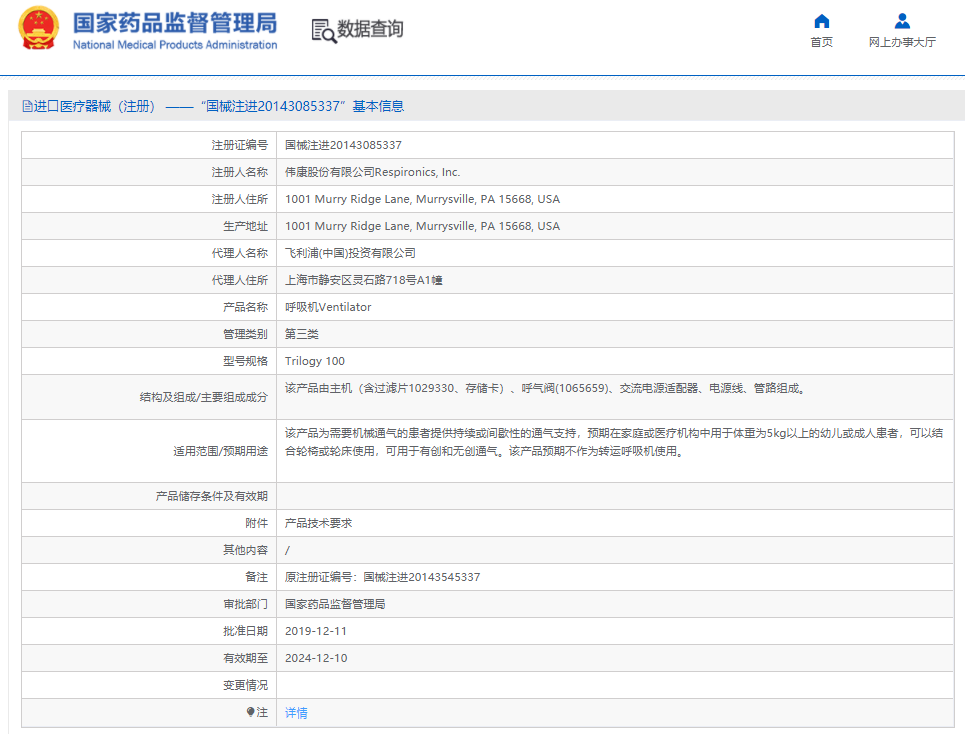This screenshot has width=965, height=734.
Task: Click the 国家药品监督管理局 site title
Action: pyautogui.click(x=175, y=23)
